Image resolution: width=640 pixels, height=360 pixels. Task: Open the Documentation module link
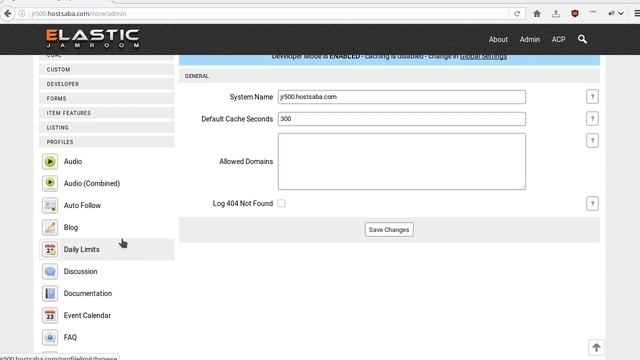tap(88, 293)
